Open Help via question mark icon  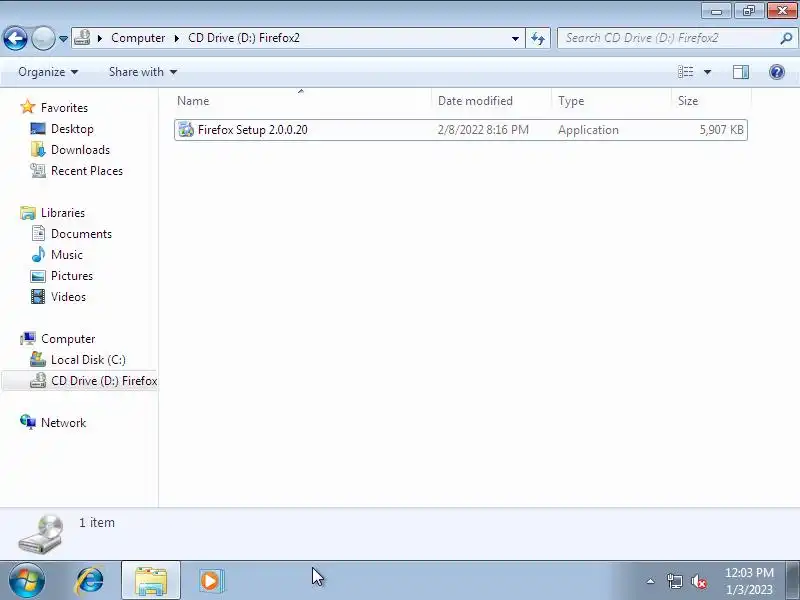pyautogui.click(x=777, y=72)
